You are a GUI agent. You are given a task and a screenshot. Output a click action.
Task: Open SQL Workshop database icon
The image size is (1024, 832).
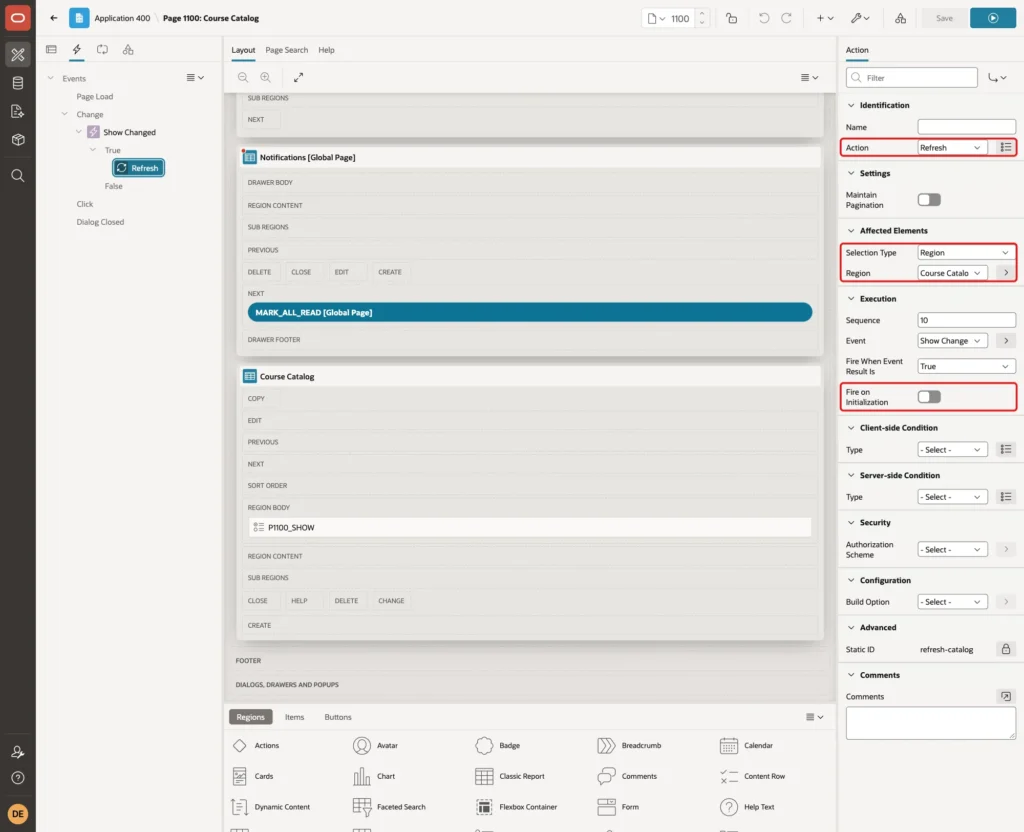coord(18,83)
